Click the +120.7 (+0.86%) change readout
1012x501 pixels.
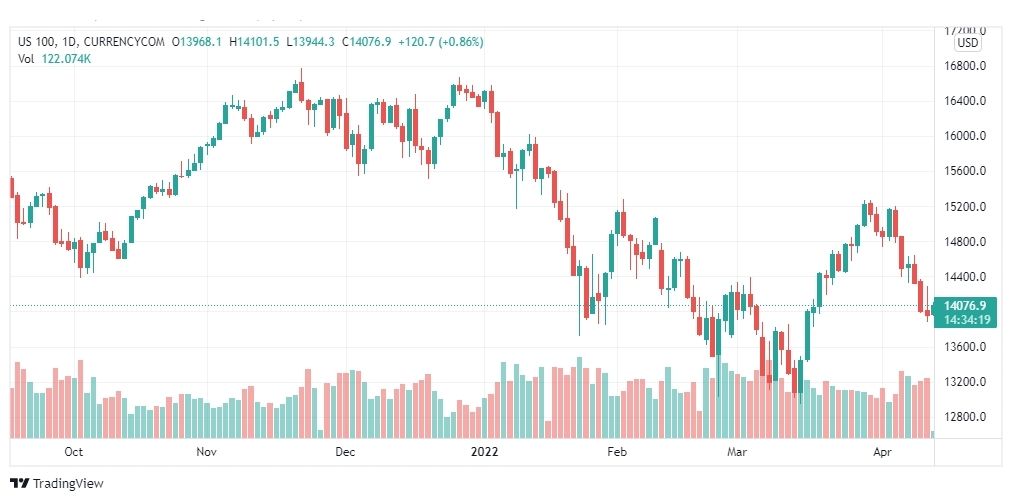click(x=440, y=42)
